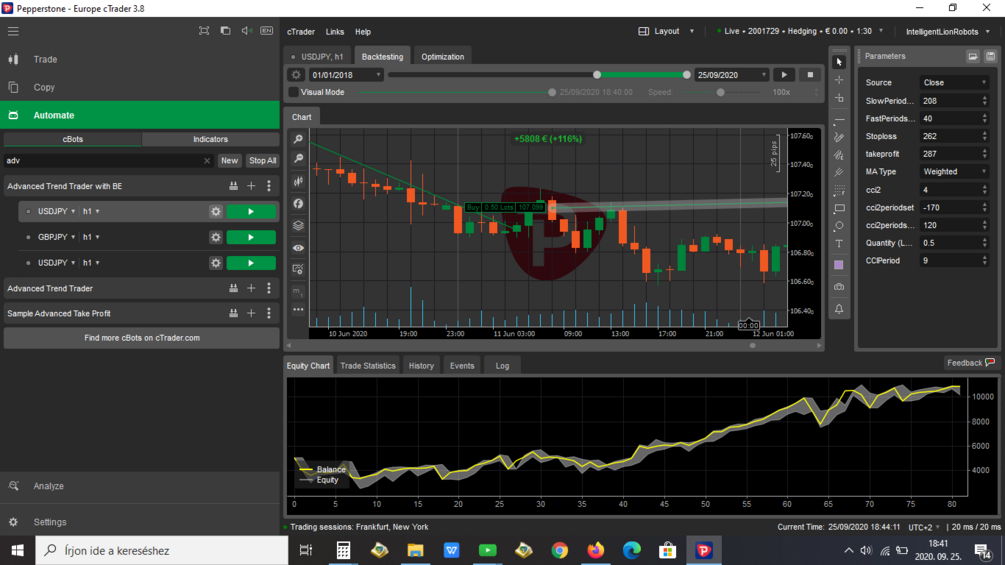Screen dimensions: 1005x565
Task: Open the Links menu
Action: coord(335,31)
